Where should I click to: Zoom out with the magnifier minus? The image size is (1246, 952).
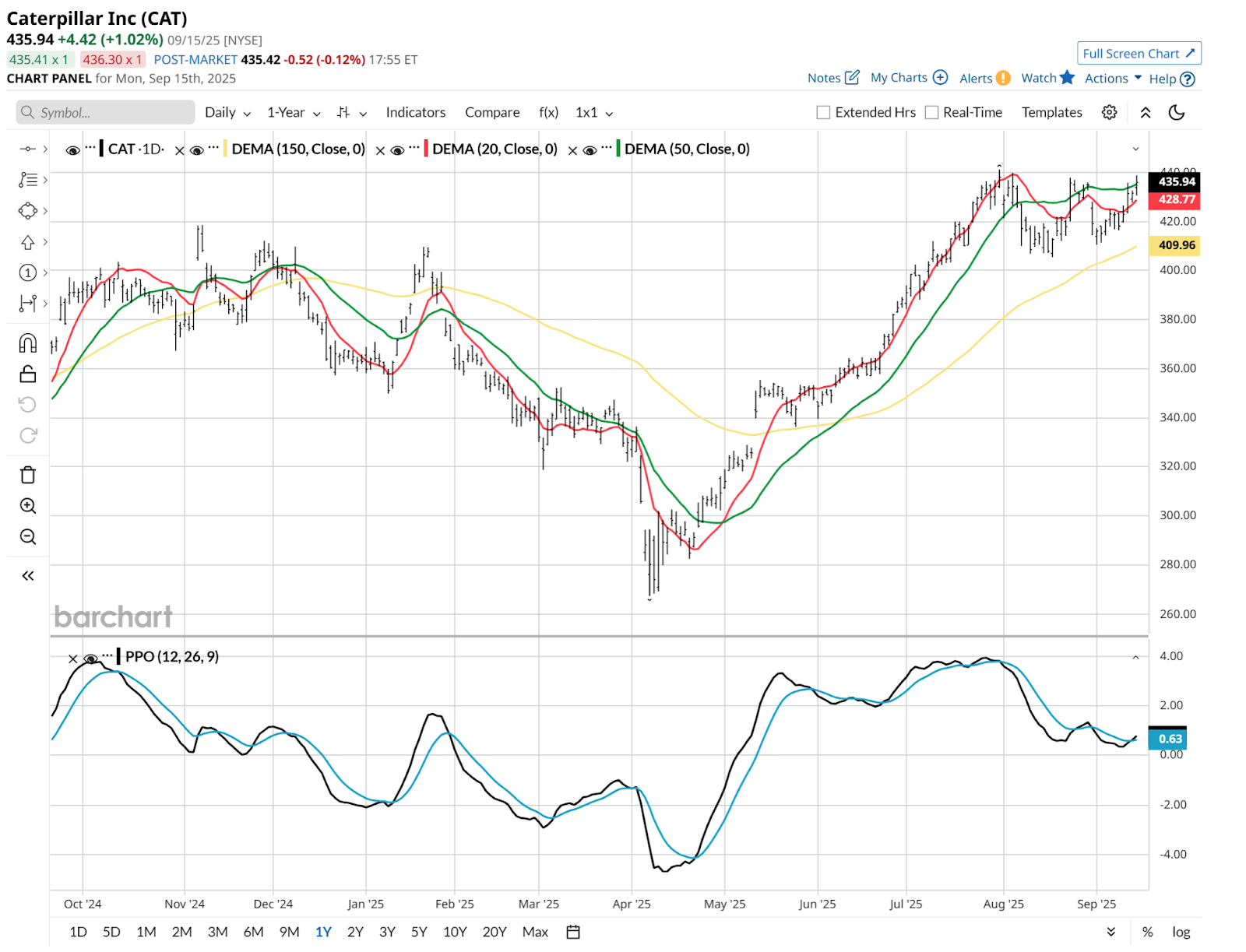(x=27, y=536)
